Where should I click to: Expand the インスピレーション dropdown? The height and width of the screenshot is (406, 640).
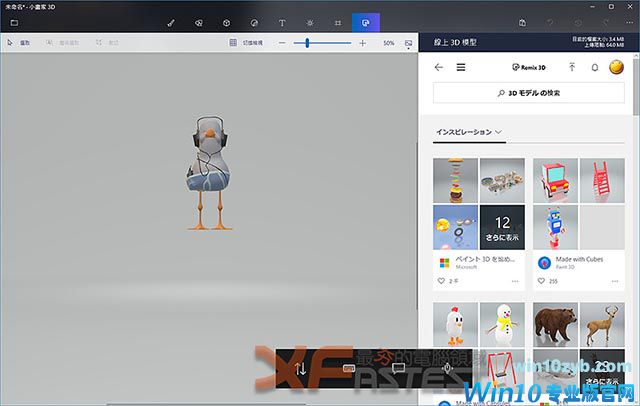point(469,132)
